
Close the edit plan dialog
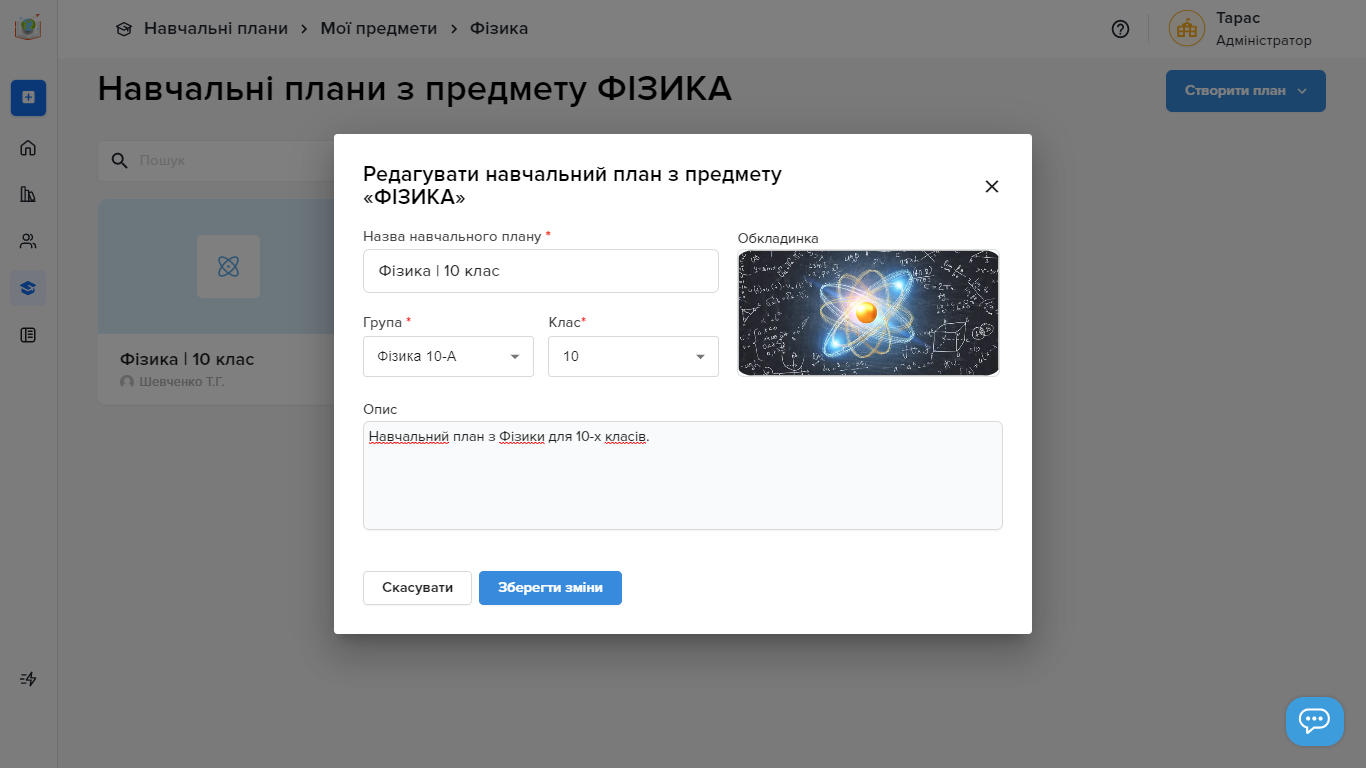click(x=992, y=186)
